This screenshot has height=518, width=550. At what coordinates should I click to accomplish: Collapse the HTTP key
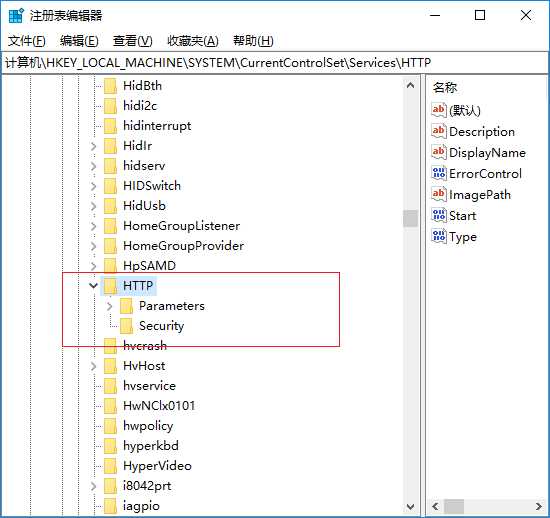click(93, 286)
